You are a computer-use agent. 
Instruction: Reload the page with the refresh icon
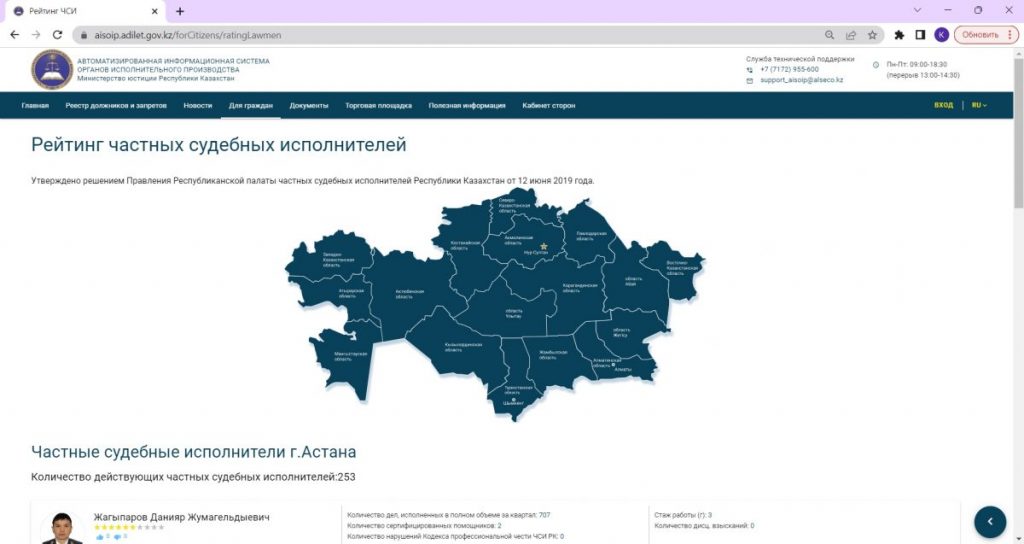pos(57,35)
